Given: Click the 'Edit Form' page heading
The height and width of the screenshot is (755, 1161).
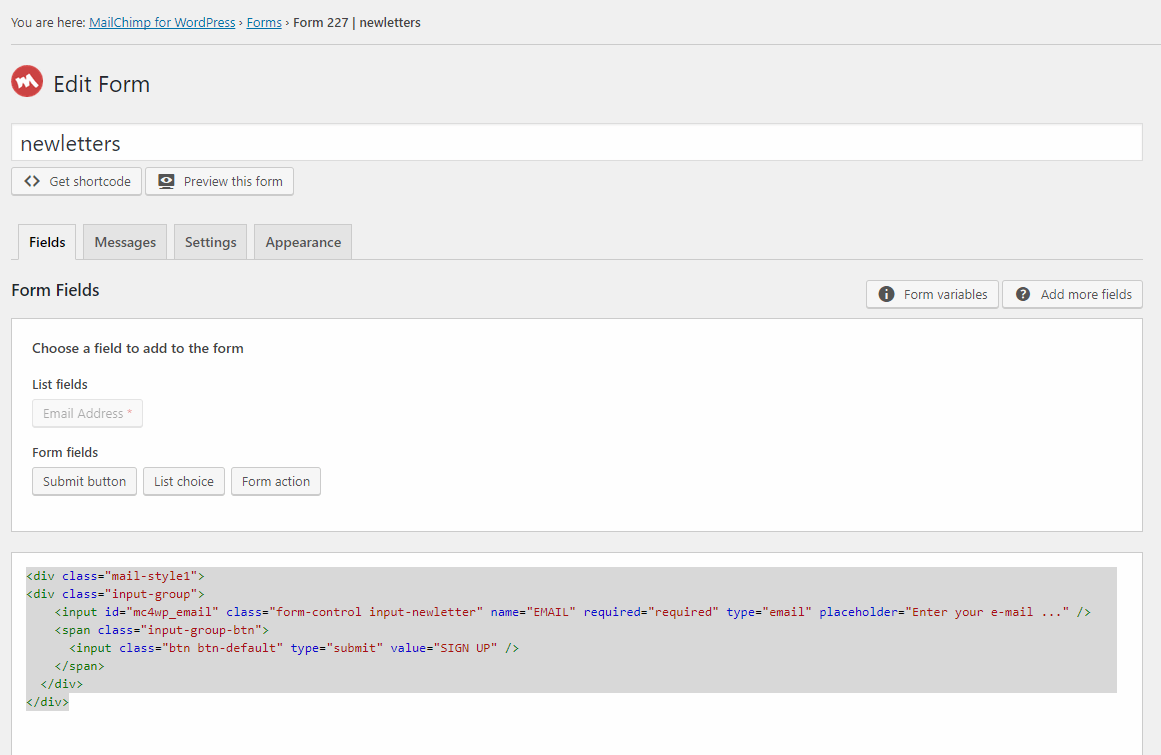Looking at the screenshot, I should tap(101, 84).
